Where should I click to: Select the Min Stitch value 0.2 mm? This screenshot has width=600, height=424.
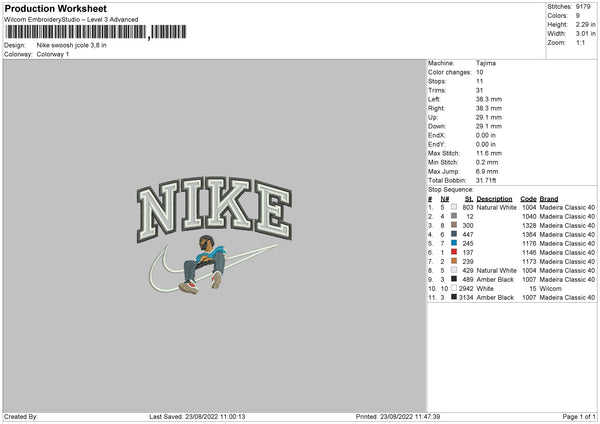coord(487,162)
